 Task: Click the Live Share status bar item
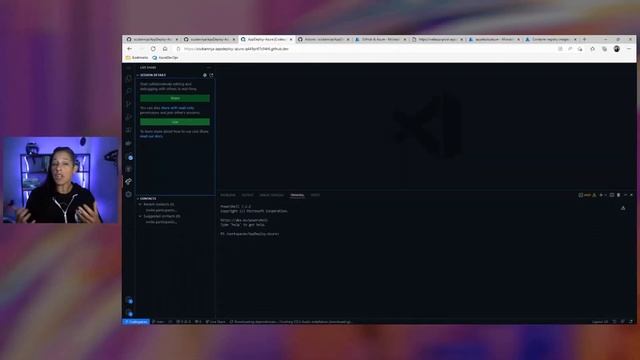click(216, 322)
